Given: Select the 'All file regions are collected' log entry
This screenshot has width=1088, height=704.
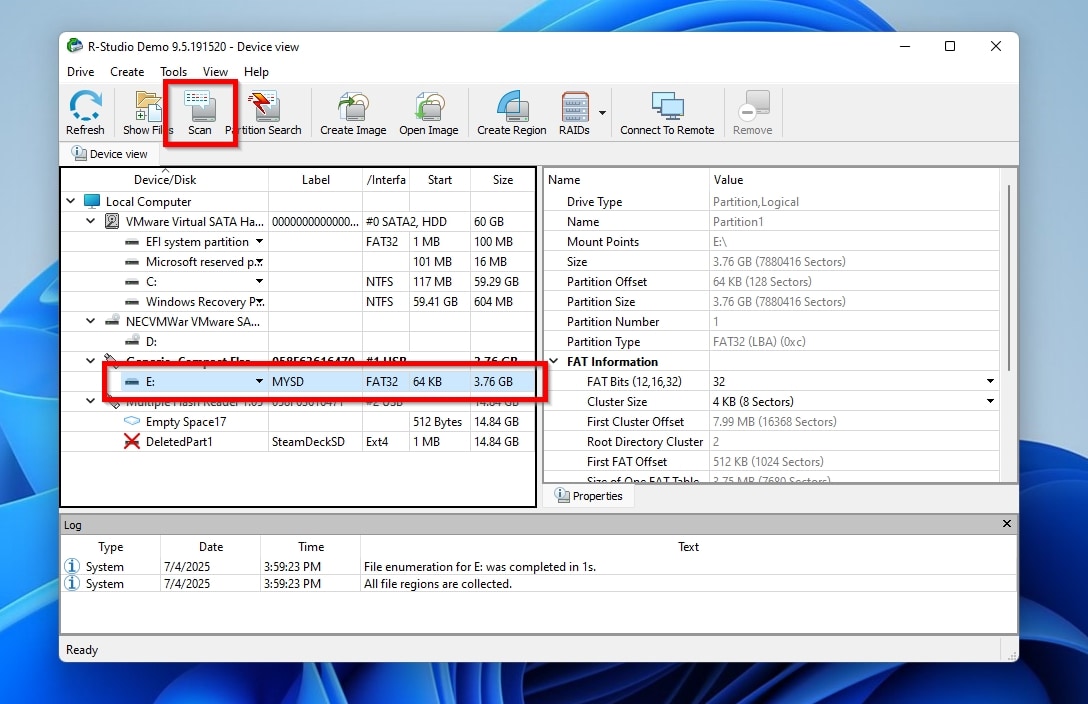Looking at the screenshot, I should click(538, 584).
